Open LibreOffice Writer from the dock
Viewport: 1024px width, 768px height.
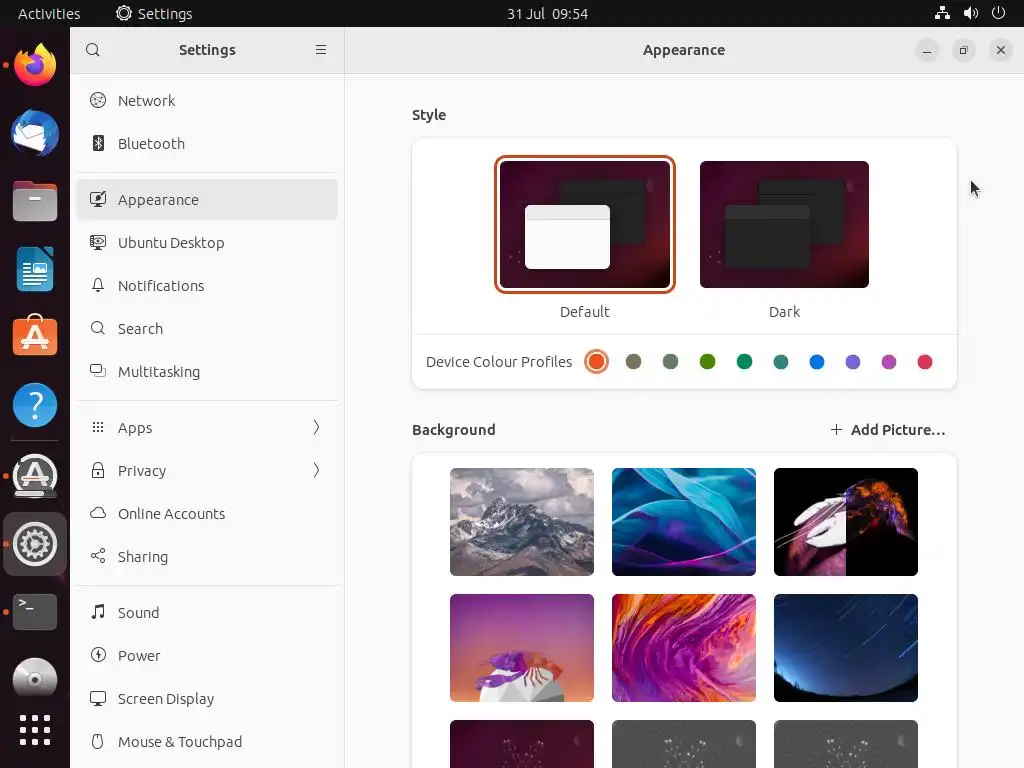tap(35, 269)
